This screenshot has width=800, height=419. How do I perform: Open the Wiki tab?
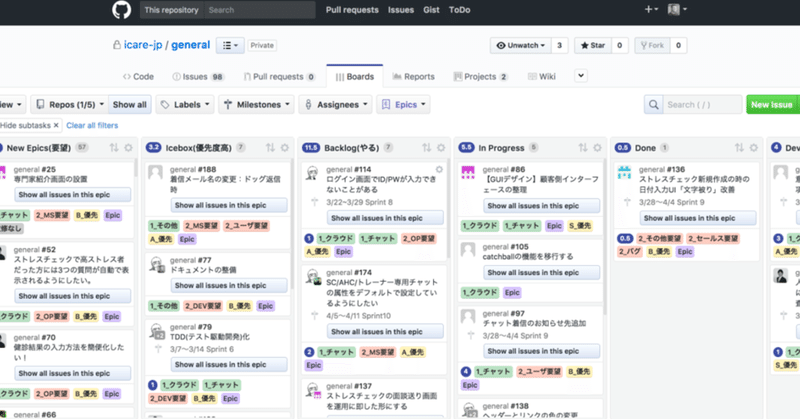(x=541, y=77)
